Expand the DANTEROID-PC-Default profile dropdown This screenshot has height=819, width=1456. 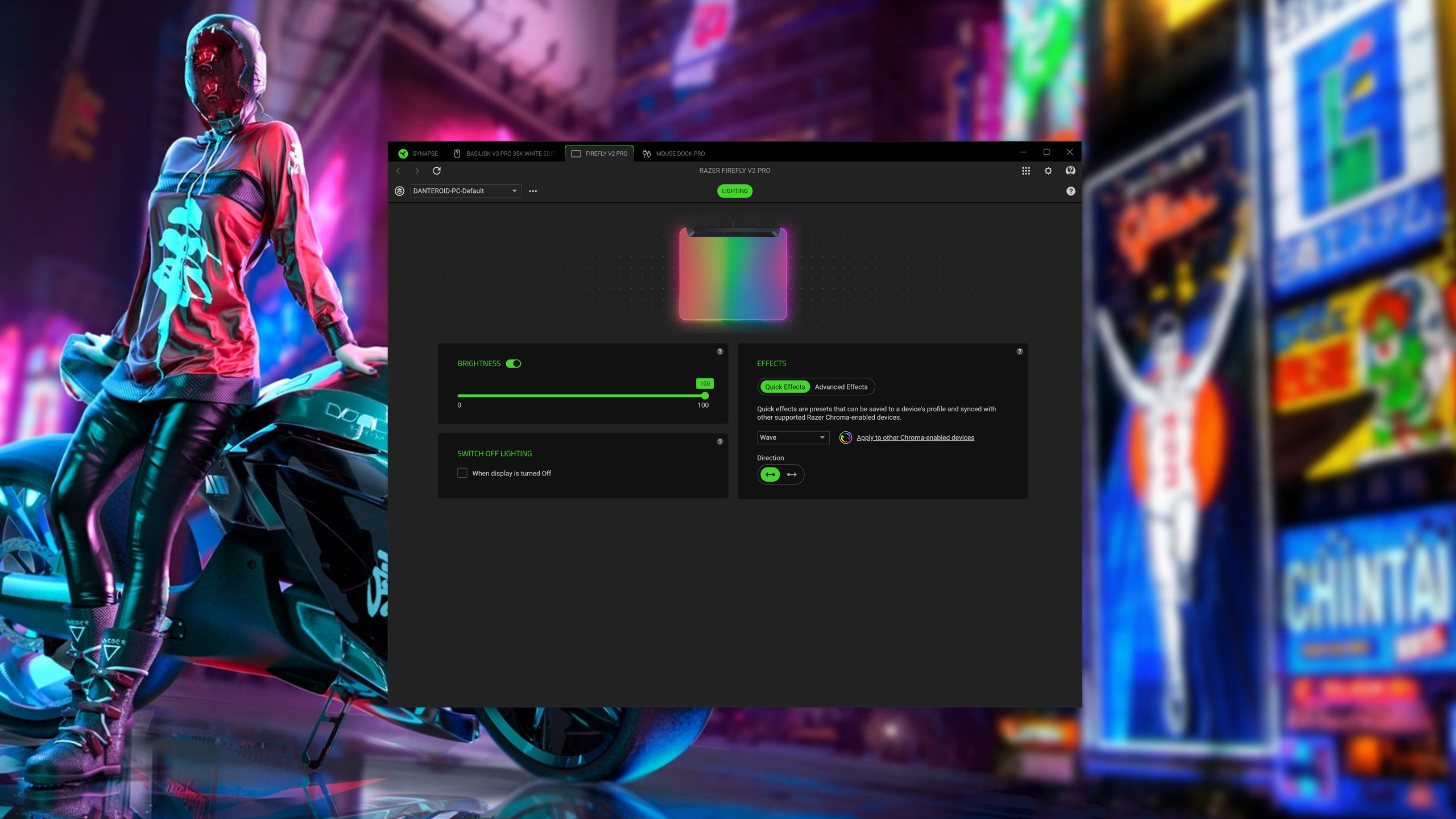(466, 191)
